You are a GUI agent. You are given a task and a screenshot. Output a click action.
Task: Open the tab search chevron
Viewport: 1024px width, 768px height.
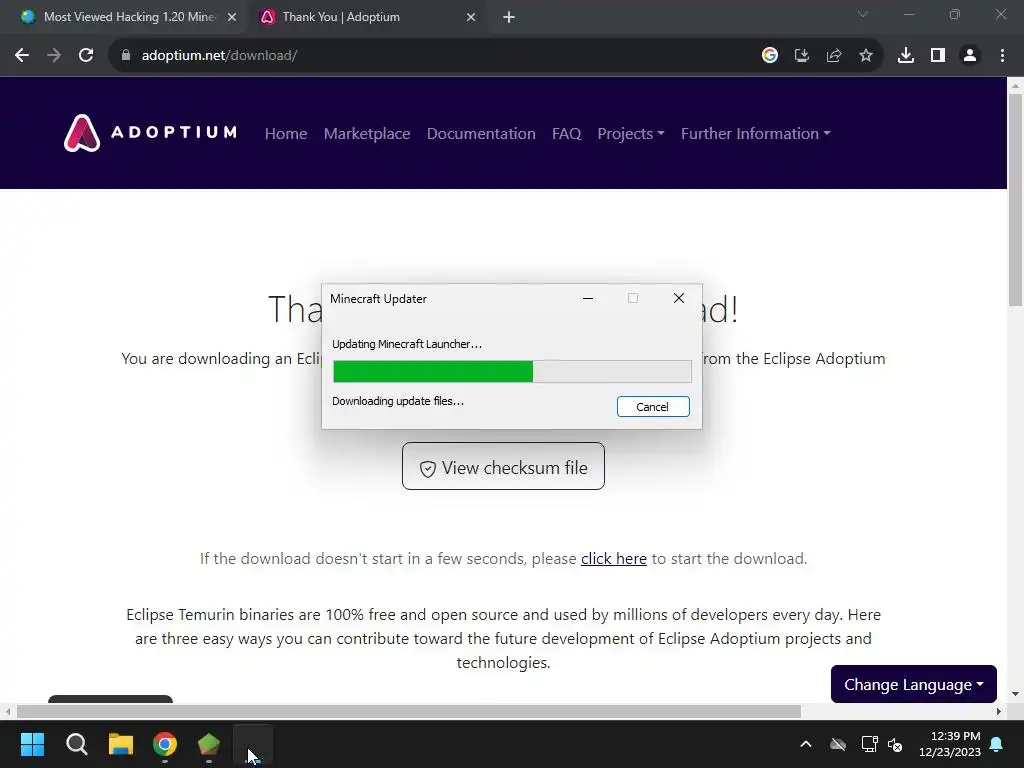tap(863, 14)
